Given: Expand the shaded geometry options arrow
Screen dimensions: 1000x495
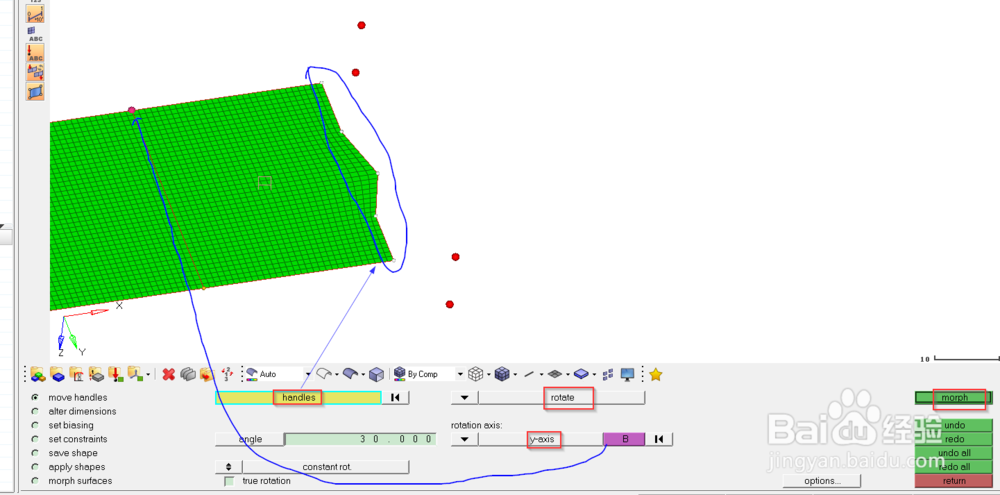Looking at the screenshot, I should tap(362, 375).
